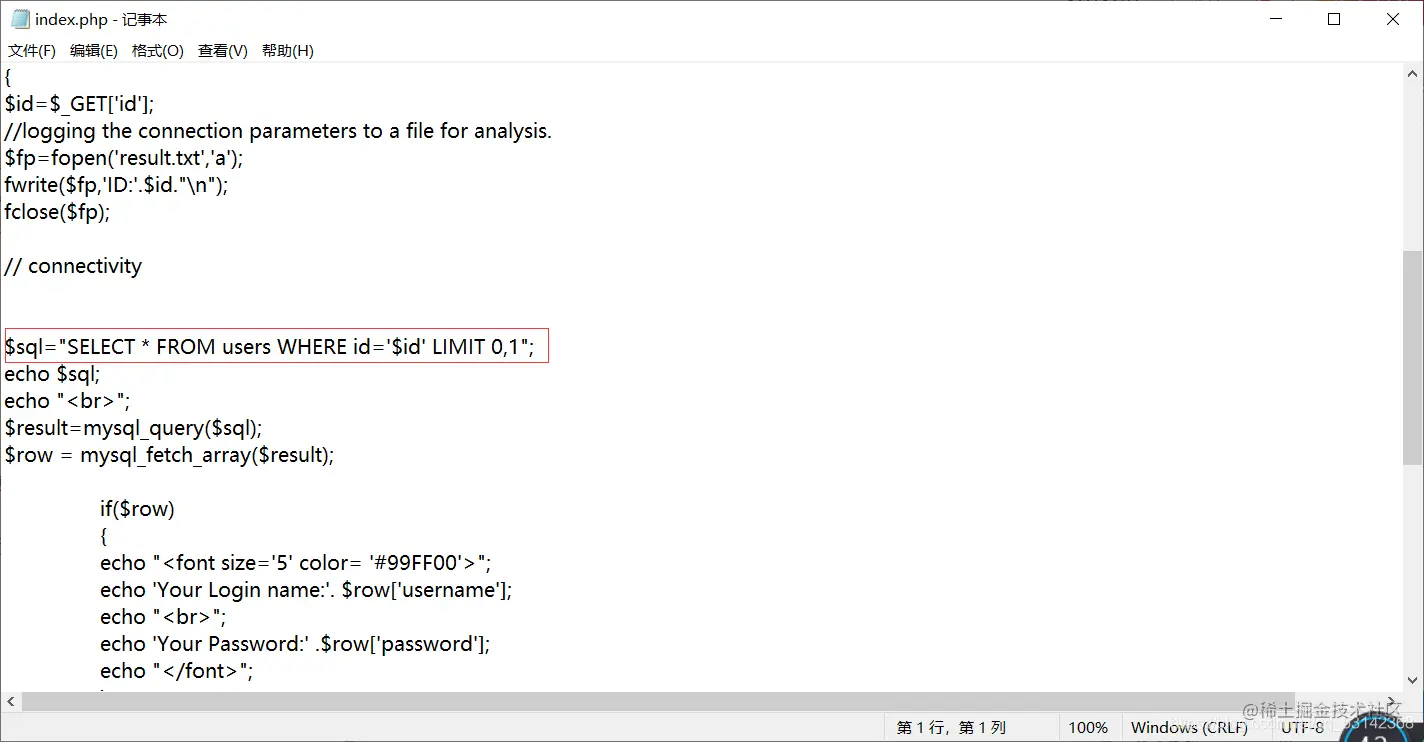Click the fclose($fp); line

click(57, 212)
